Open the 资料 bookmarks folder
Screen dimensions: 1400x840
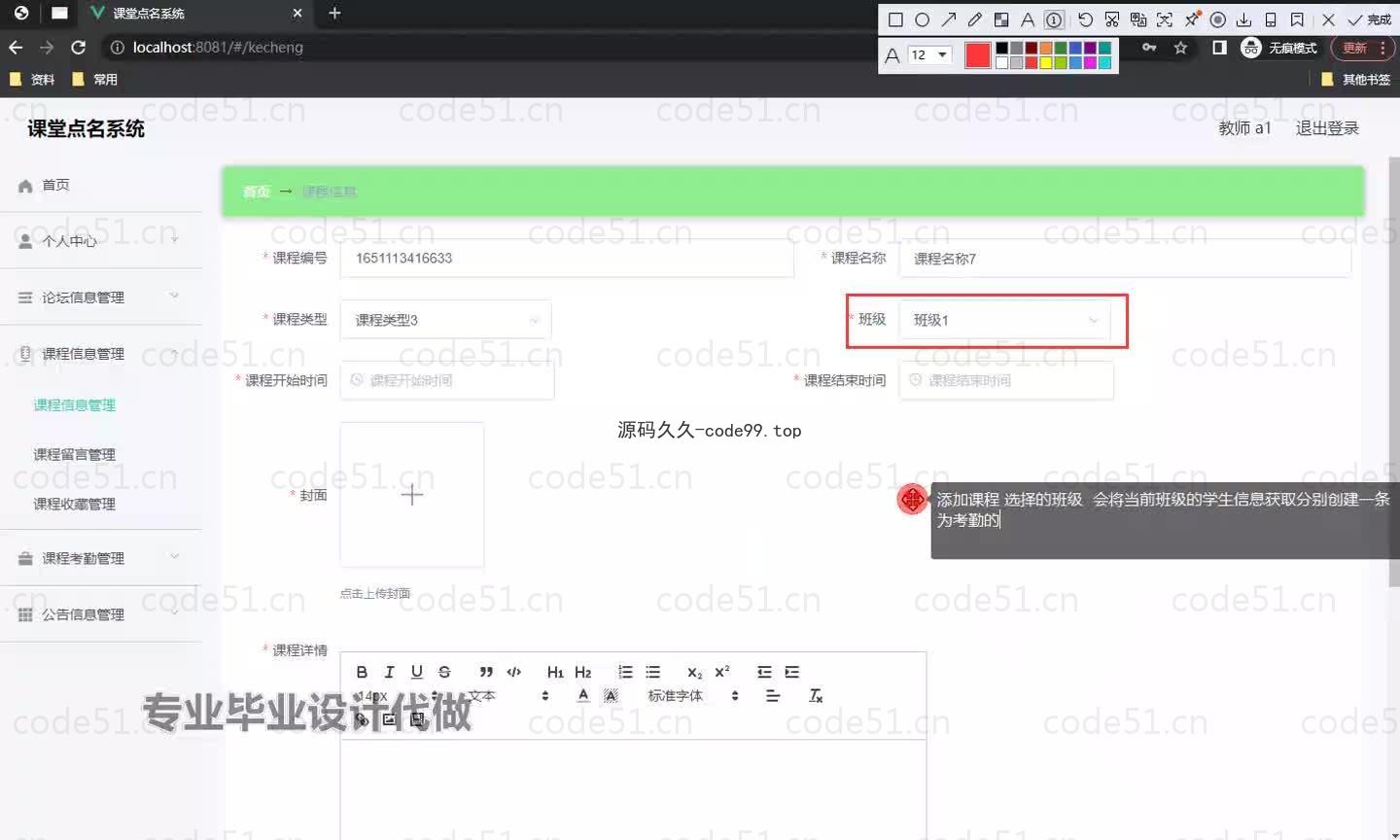coord(32,79)
